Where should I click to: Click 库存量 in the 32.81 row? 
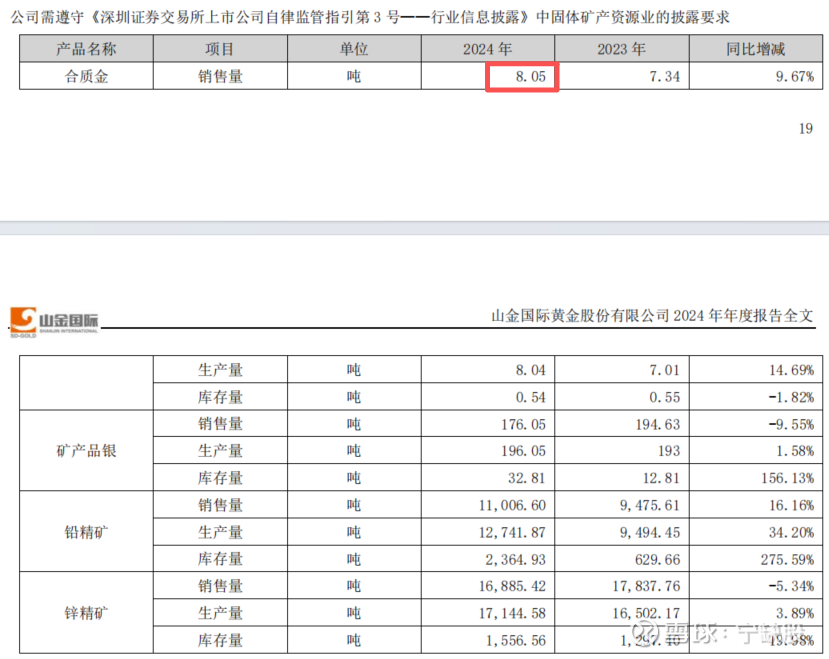[220, 478]
